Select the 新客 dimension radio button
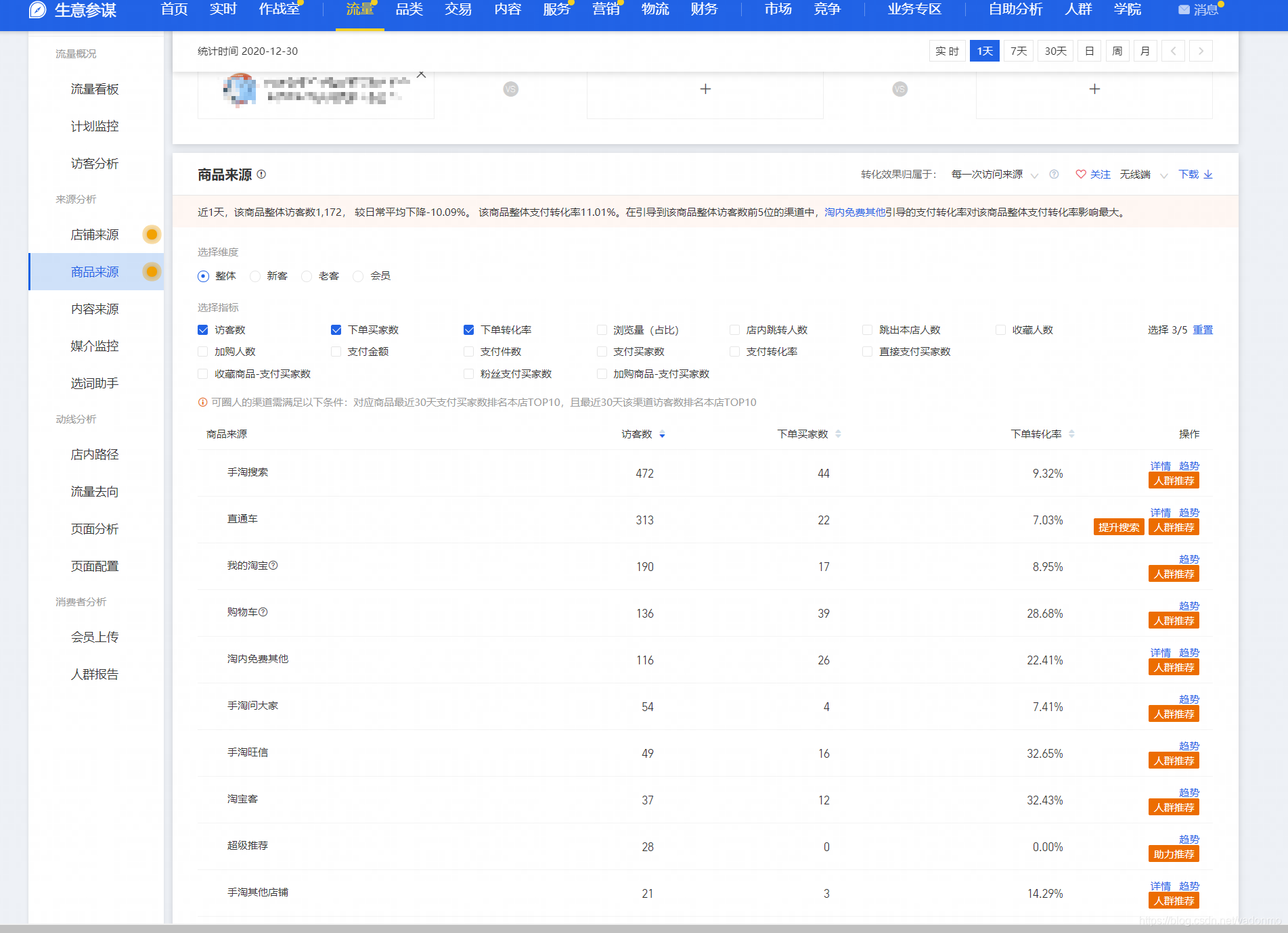Image resolution: width=1288 pixels, height=933 pixels. pos(255,276)
